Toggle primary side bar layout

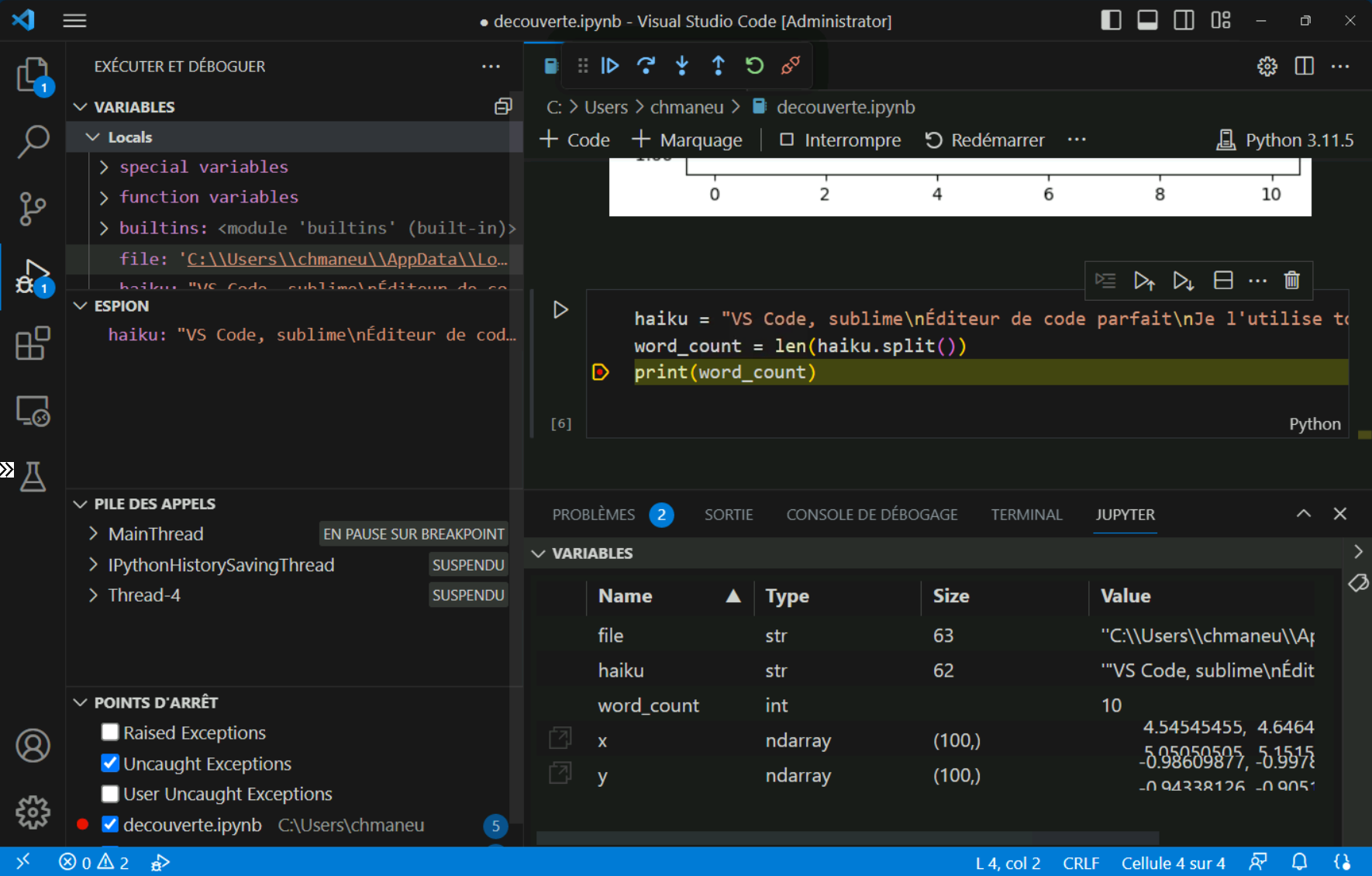[x=1111, y=21]
